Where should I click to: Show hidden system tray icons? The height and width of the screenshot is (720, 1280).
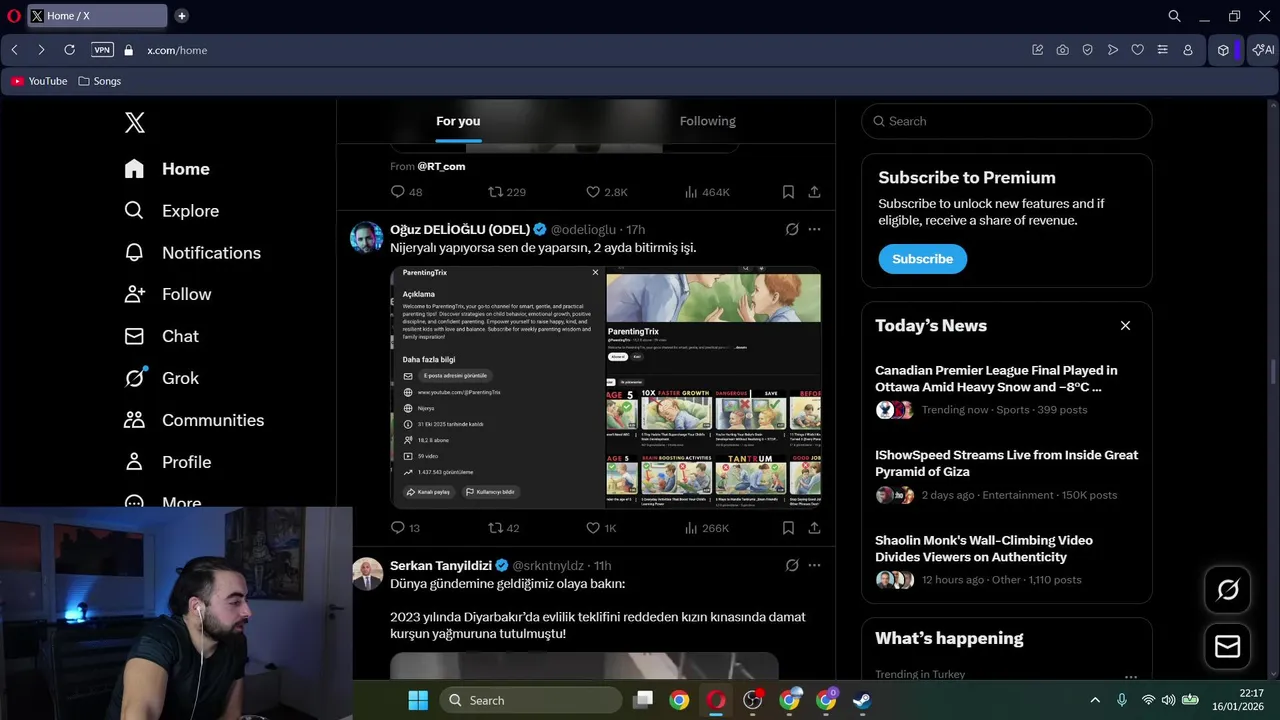[1095, 700]
